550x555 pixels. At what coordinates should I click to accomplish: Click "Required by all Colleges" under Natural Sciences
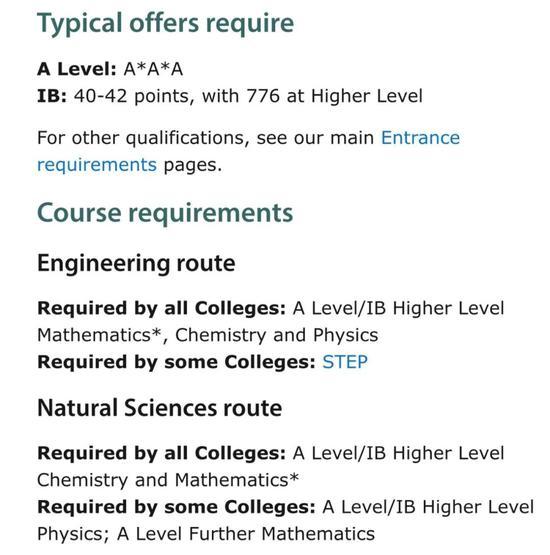161,453
